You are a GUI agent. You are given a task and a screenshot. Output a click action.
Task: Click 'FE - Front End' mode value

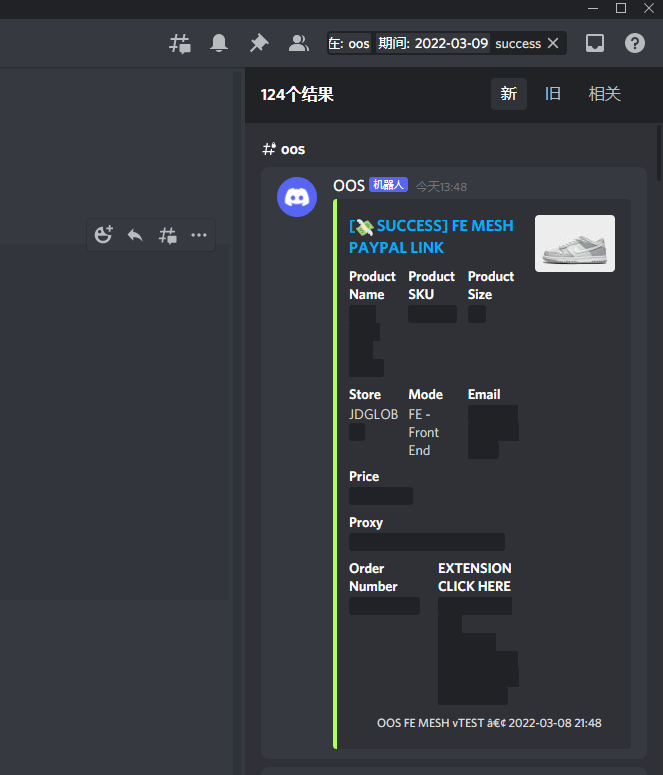tap(424, 432)
